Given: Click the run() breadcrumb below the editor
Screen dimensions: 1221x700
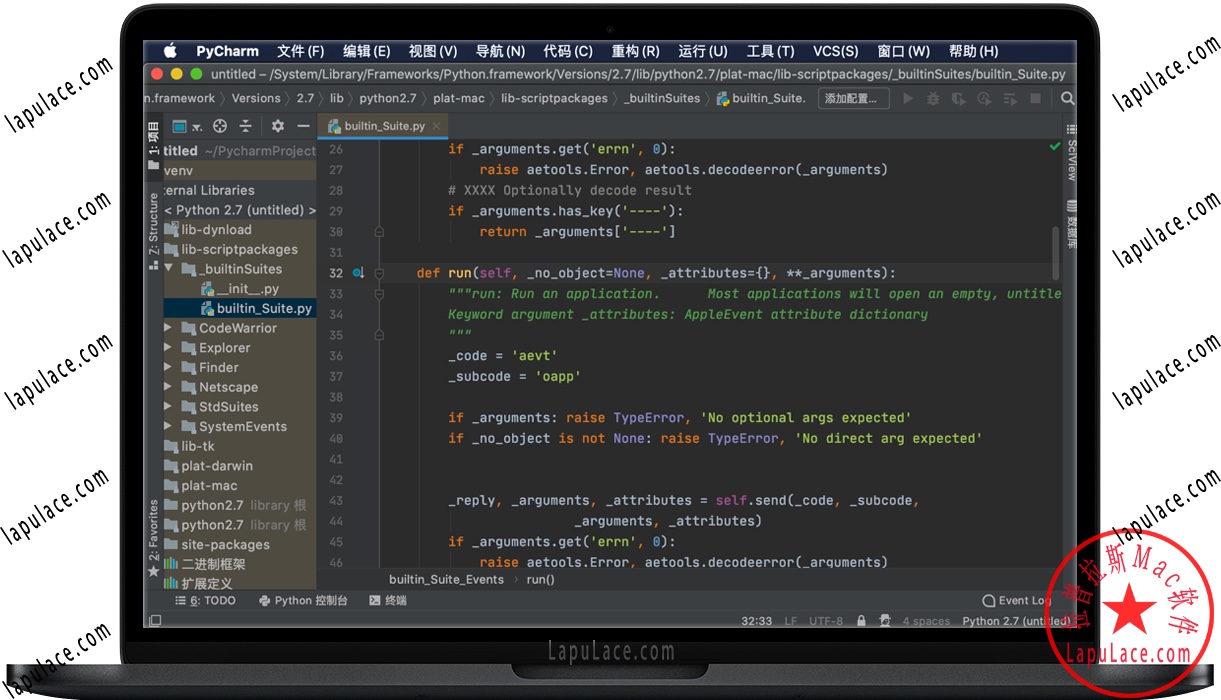Looking at the screenshot, I should [x=540, y=580].
